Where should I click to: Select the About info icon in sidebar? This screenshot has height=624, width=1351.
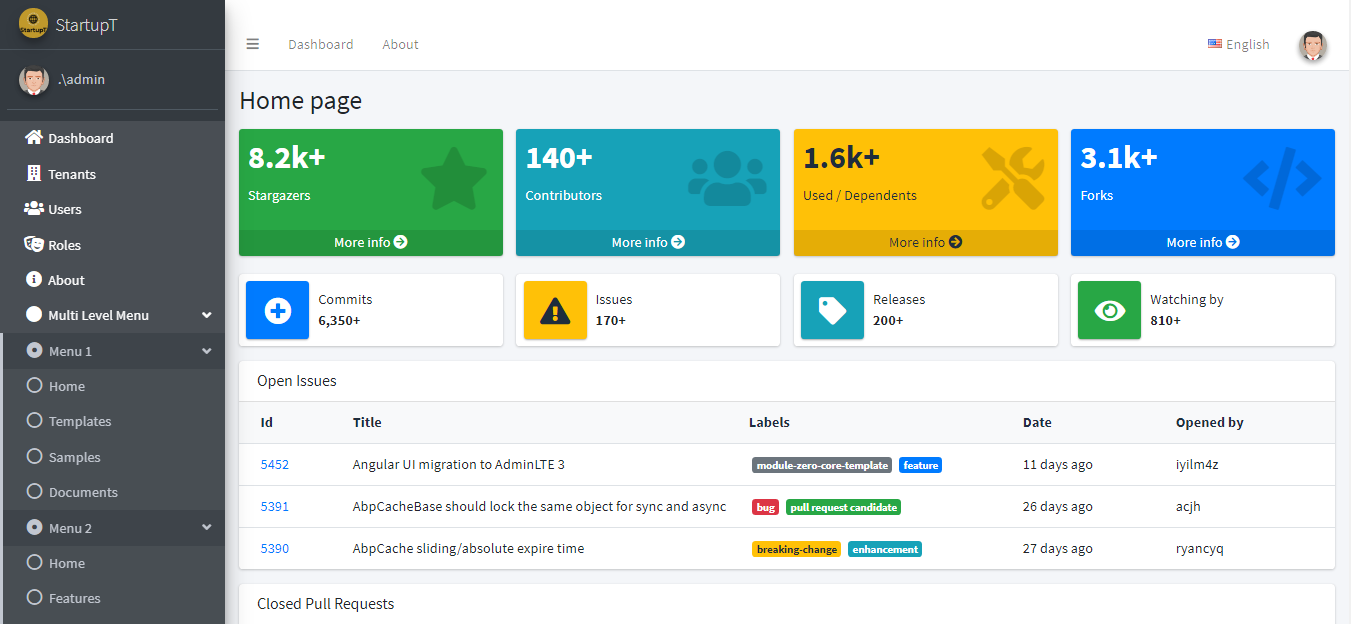tap(34, 279)
